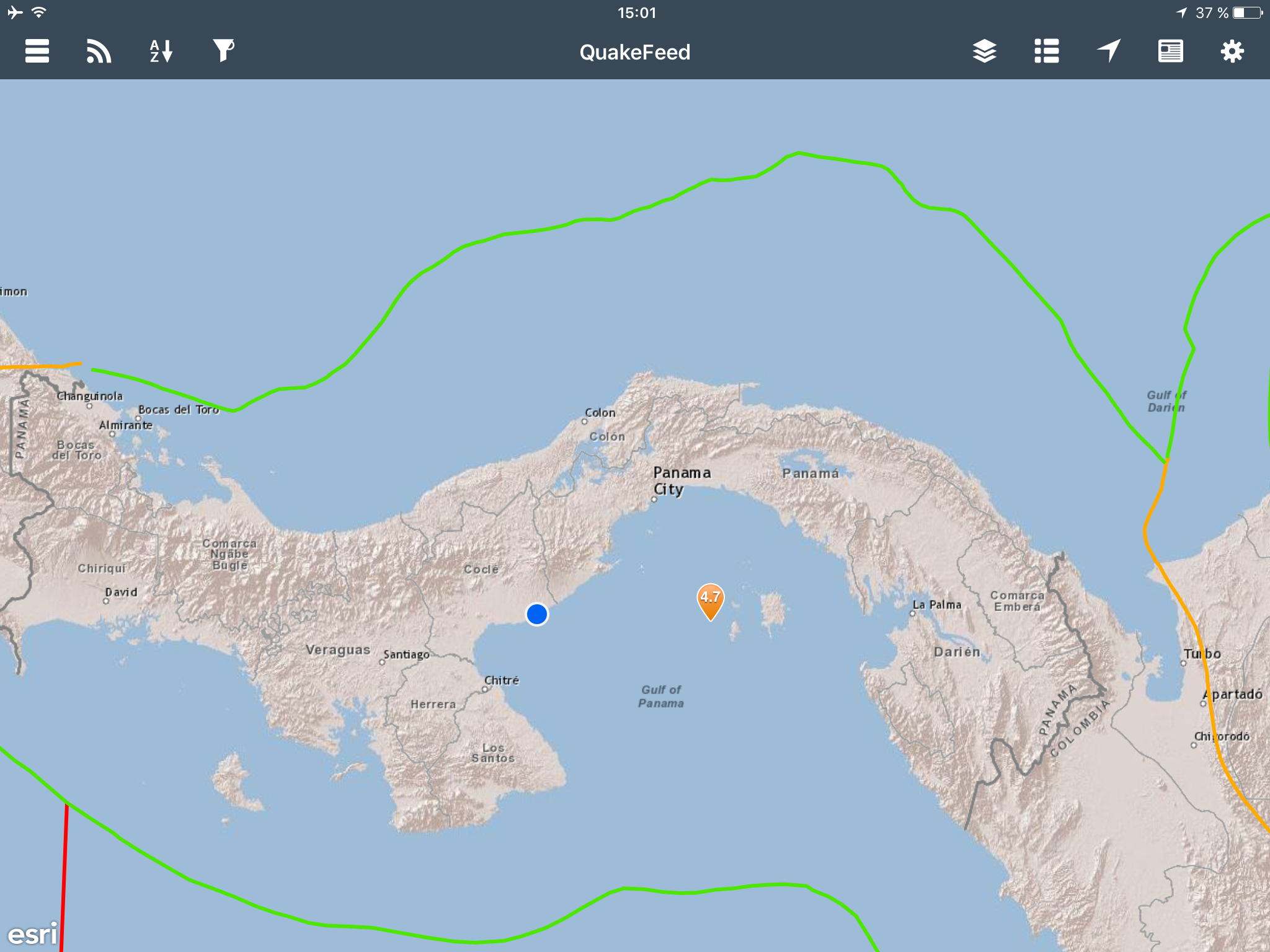Open settings gear icon
The image size is (1270, 952).
(x=1232, y=51)
